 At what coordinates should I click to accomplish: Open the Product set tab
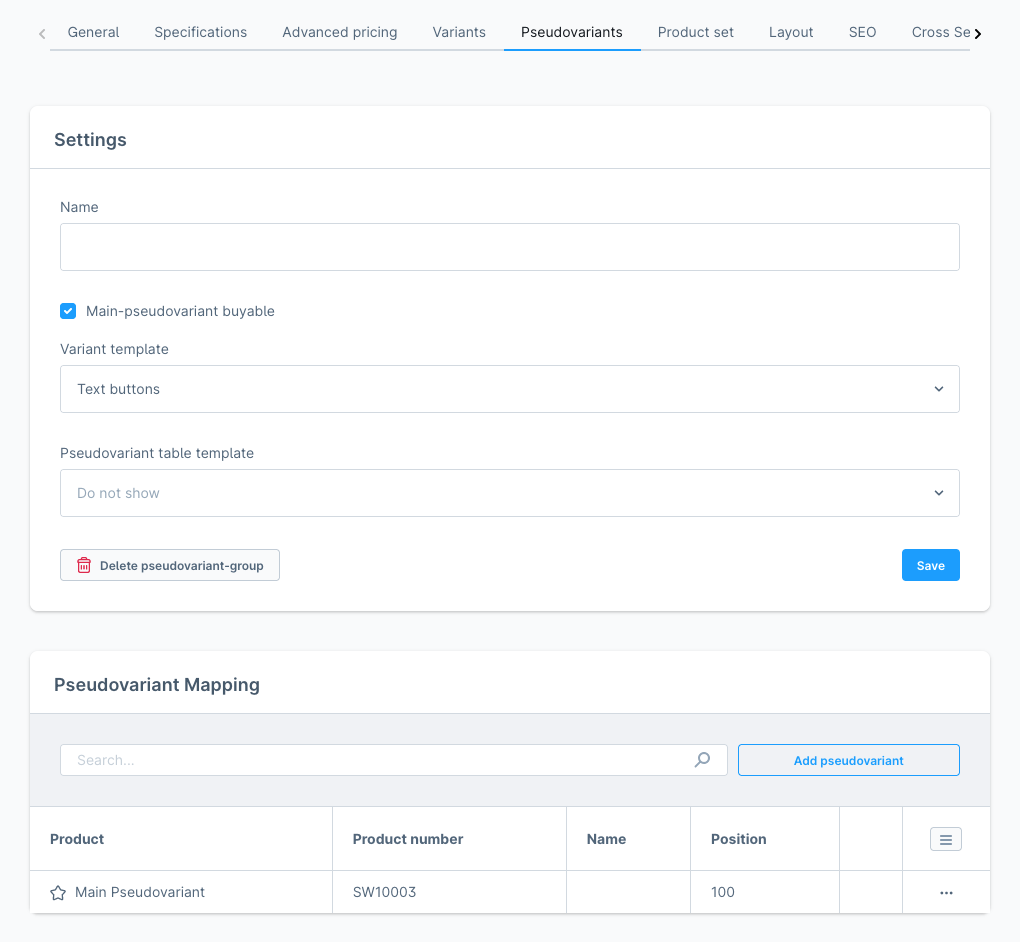[695, 33]
